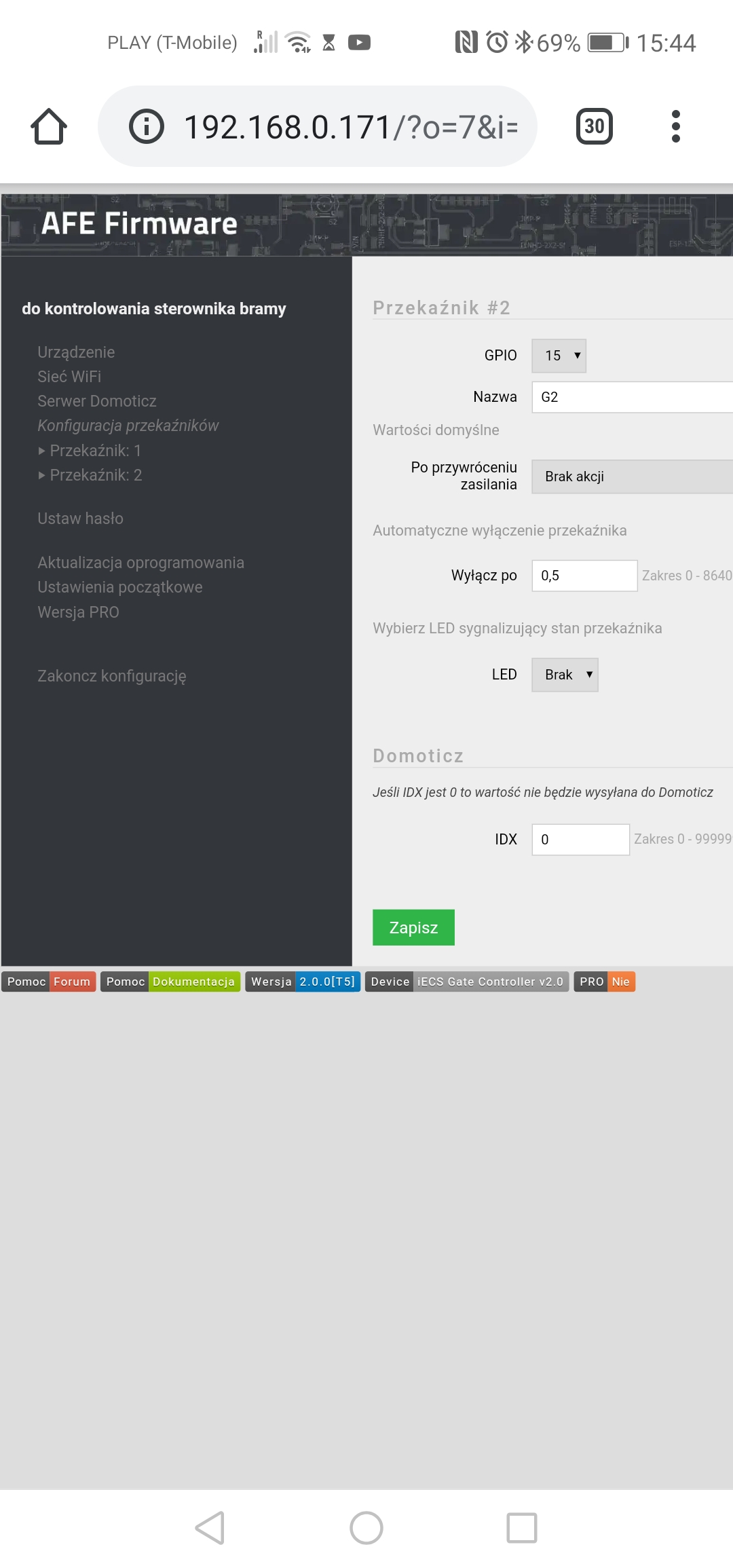Open the tab switcher showing 30 tabs
This screenshot has height=1568, width=733.
595,126
